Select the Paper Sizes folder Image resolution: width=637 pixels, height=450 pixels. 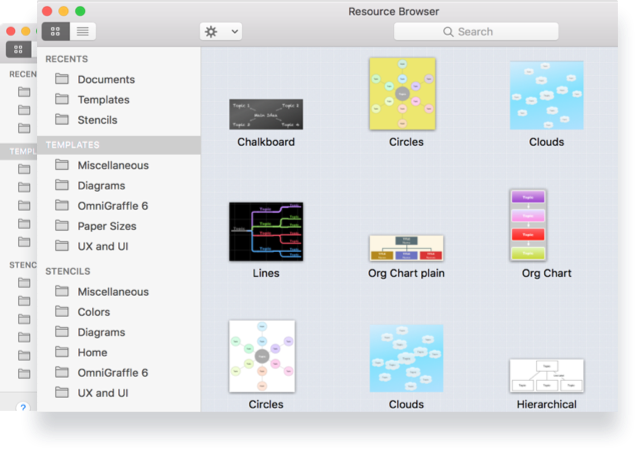119,226
